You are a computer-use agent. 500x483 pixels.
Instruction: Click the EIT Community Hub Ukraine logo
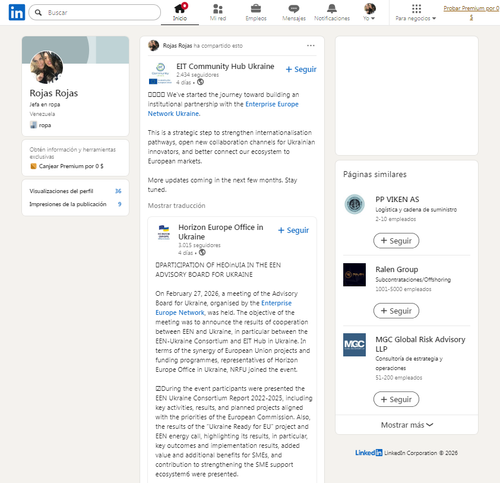160,74
